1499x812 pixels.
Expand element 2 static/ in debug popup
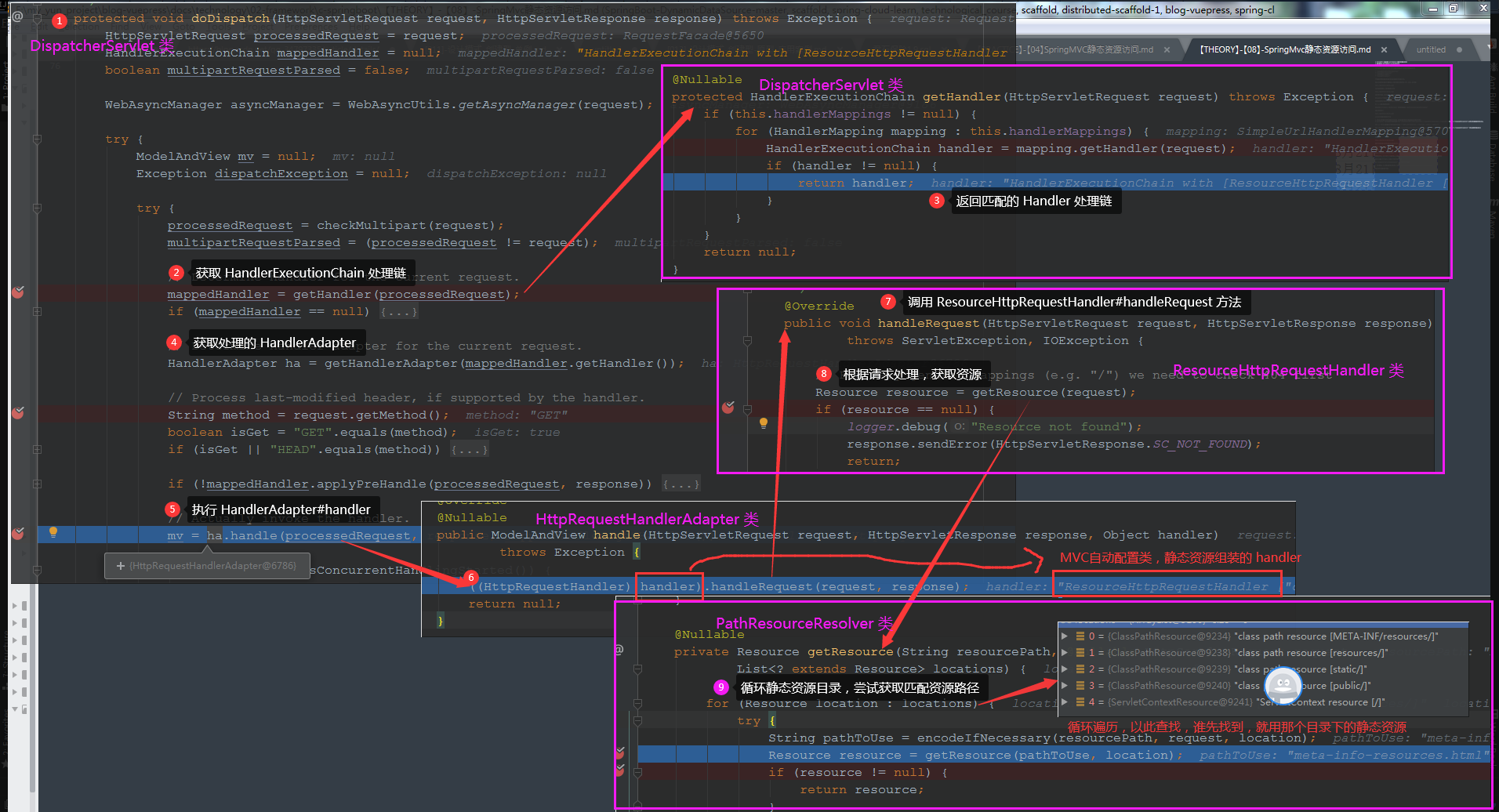1065,669
